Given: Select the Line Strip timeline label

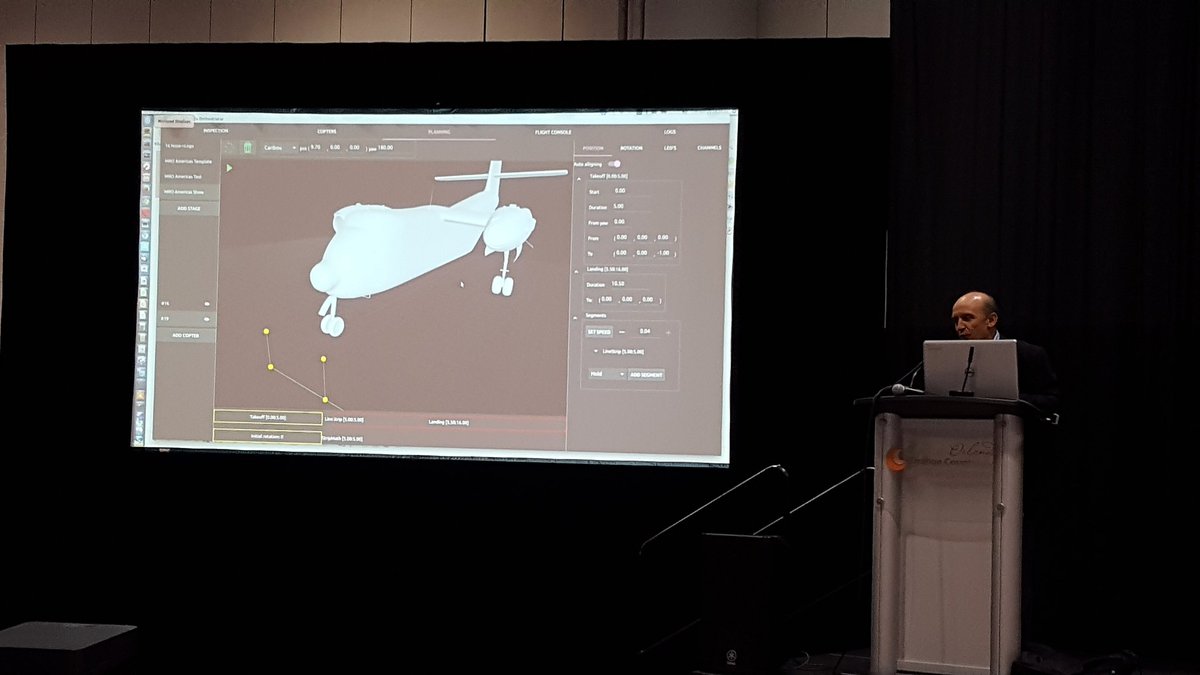Looking at the screenshot, I should (x=343, y=419).
